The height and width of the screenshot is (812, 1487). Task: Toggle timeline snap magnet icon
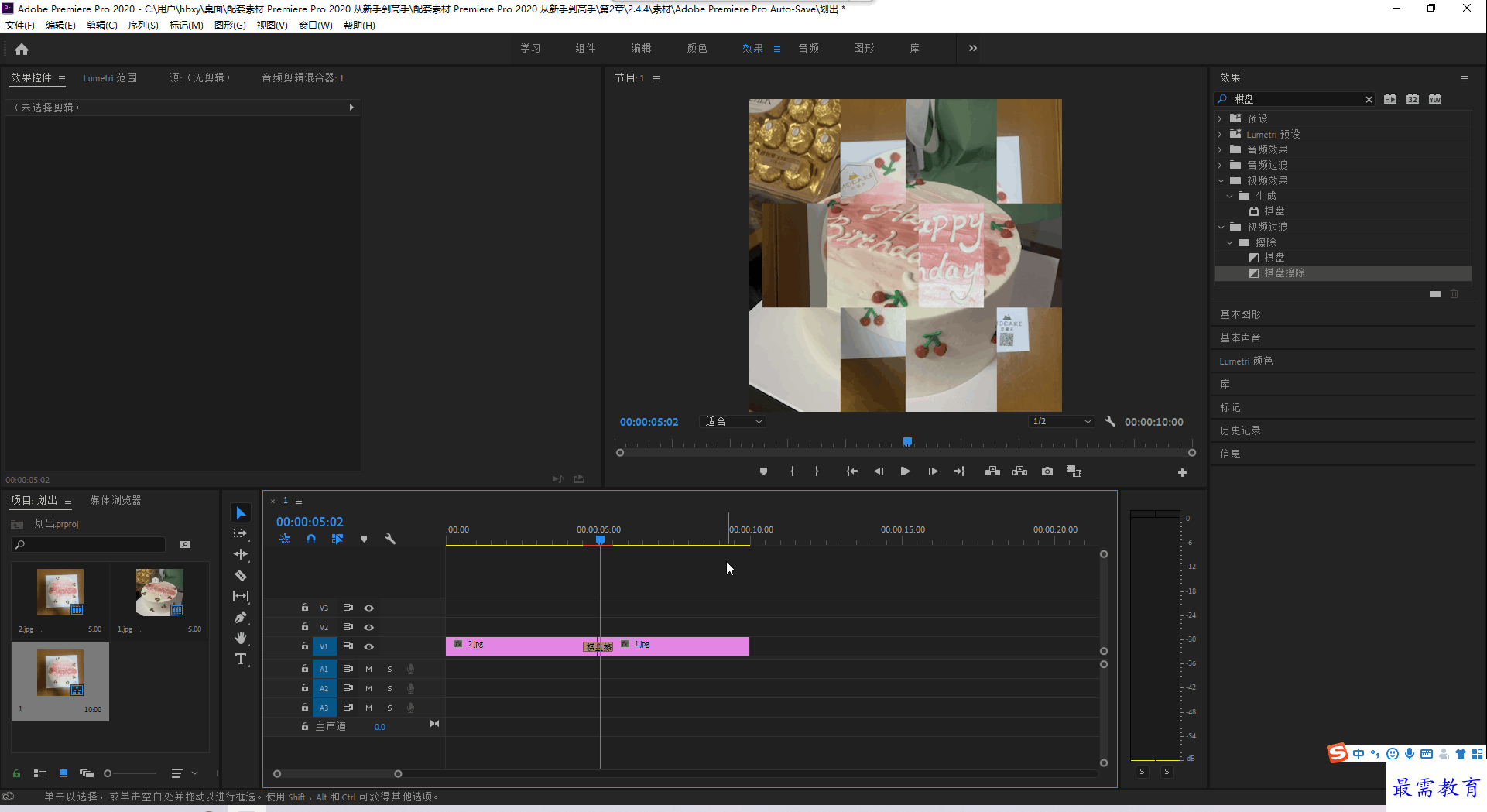(310, 539)
